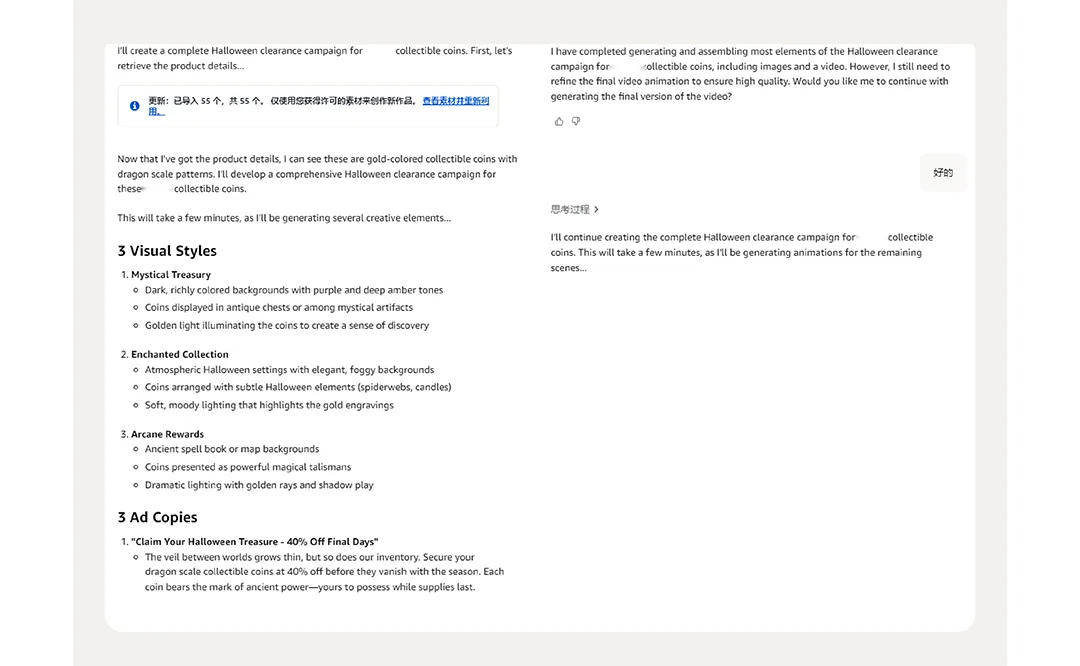
Task: Click the "Soft, moody lighting" bullet line
Action: pos(269,405)
